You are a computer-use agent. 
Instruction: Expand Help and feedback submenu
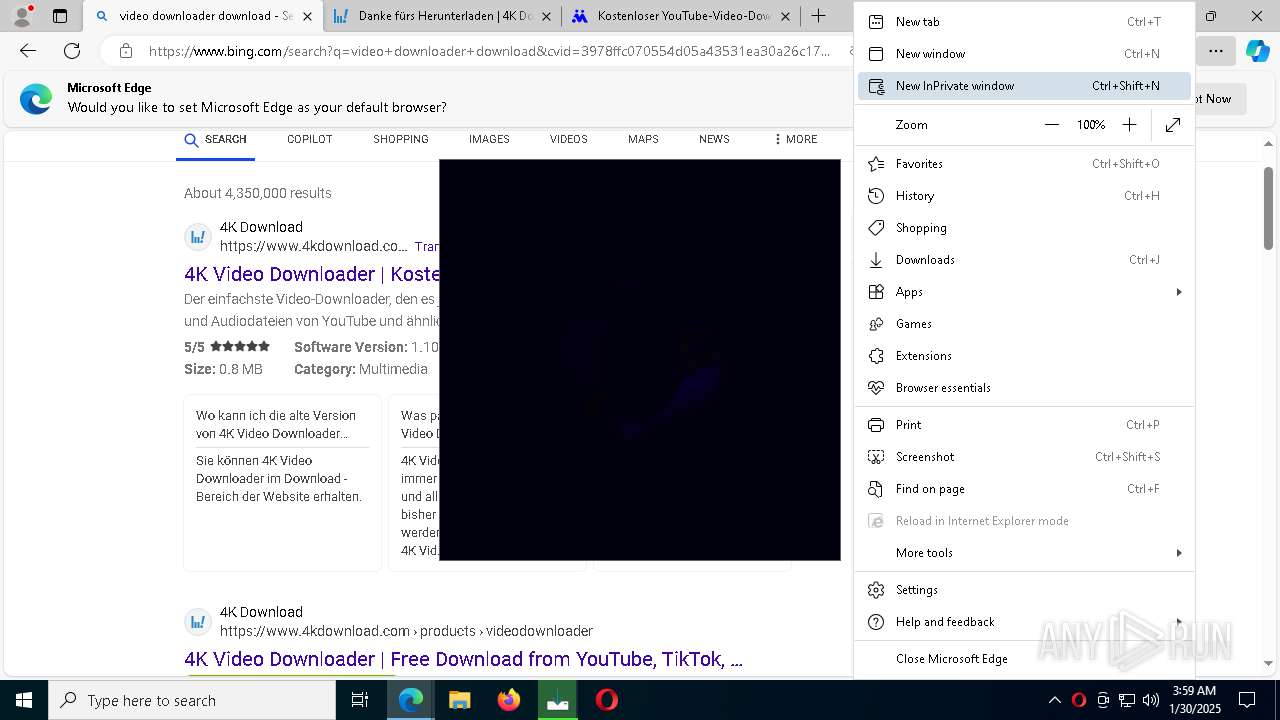(x=1024, y=622)
